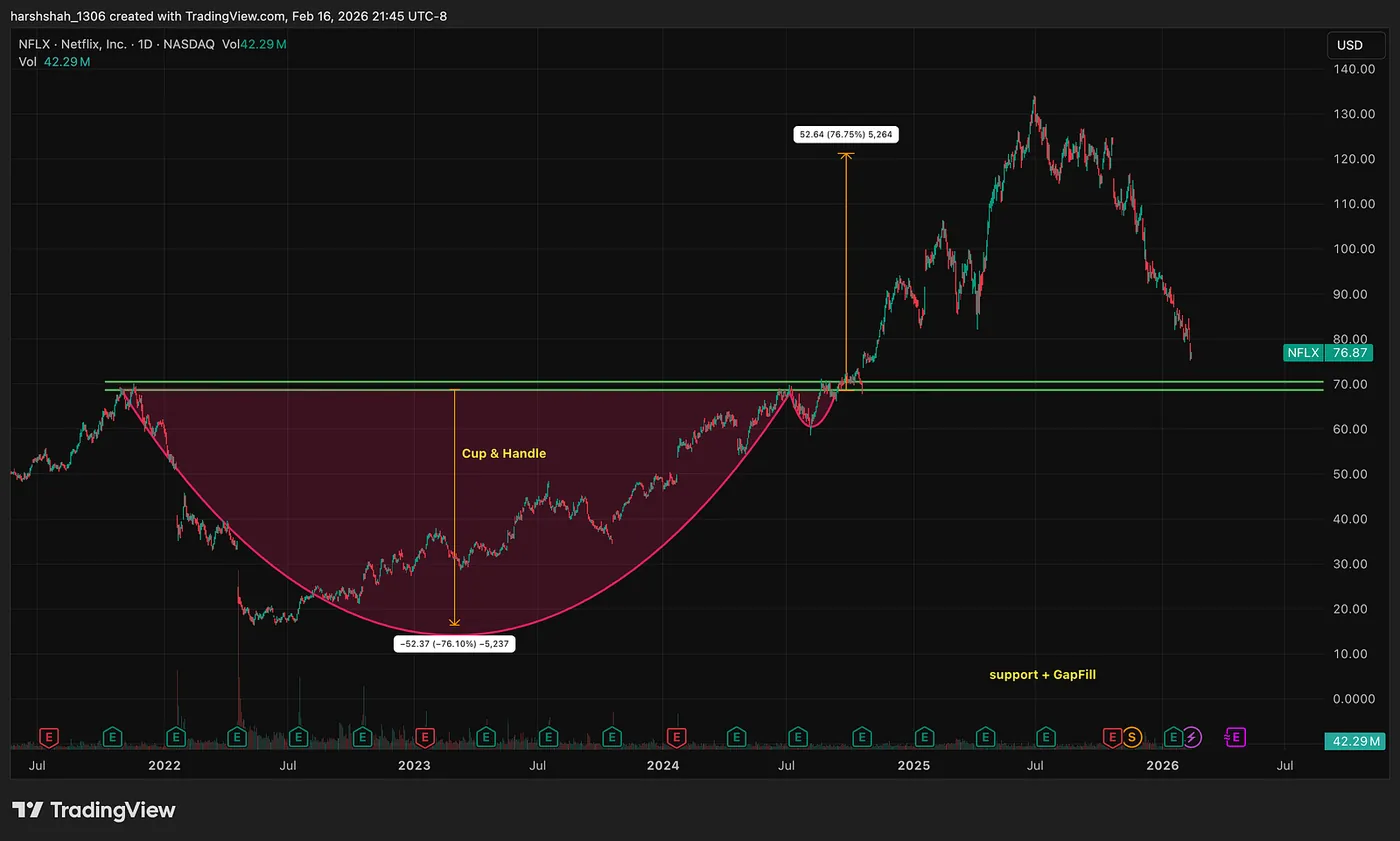
Task: Click the 2026 label on the time axis
Action: [1162, 766]
